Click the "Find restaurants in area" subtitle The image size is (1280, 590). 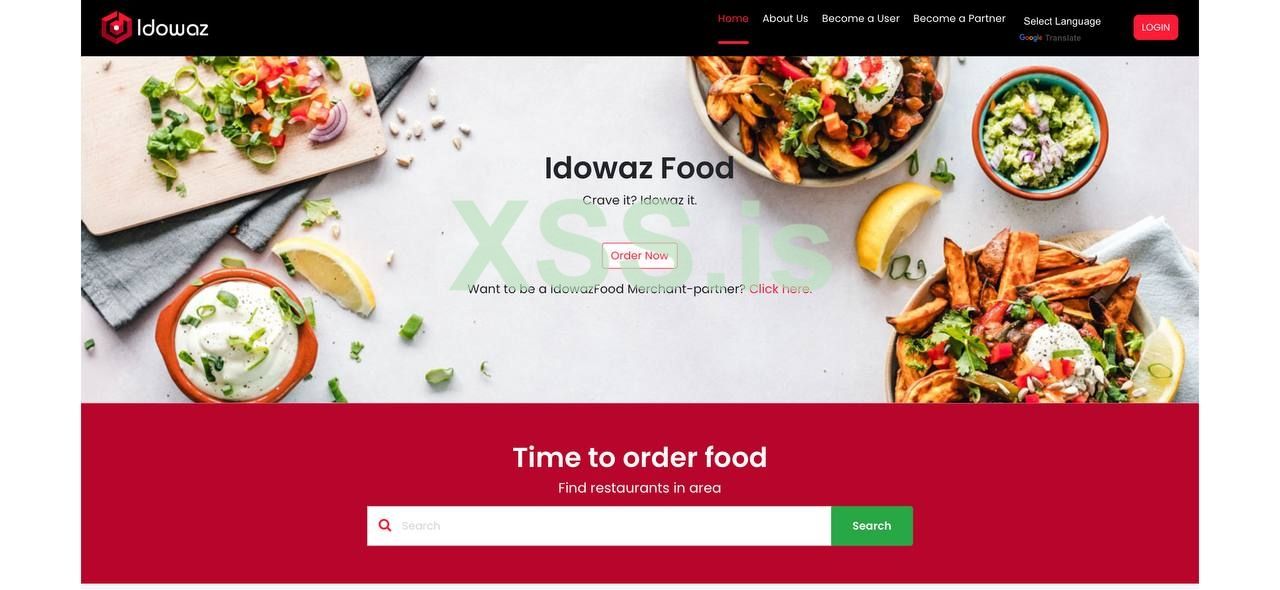pyautogui.click(x=640, y=488)
